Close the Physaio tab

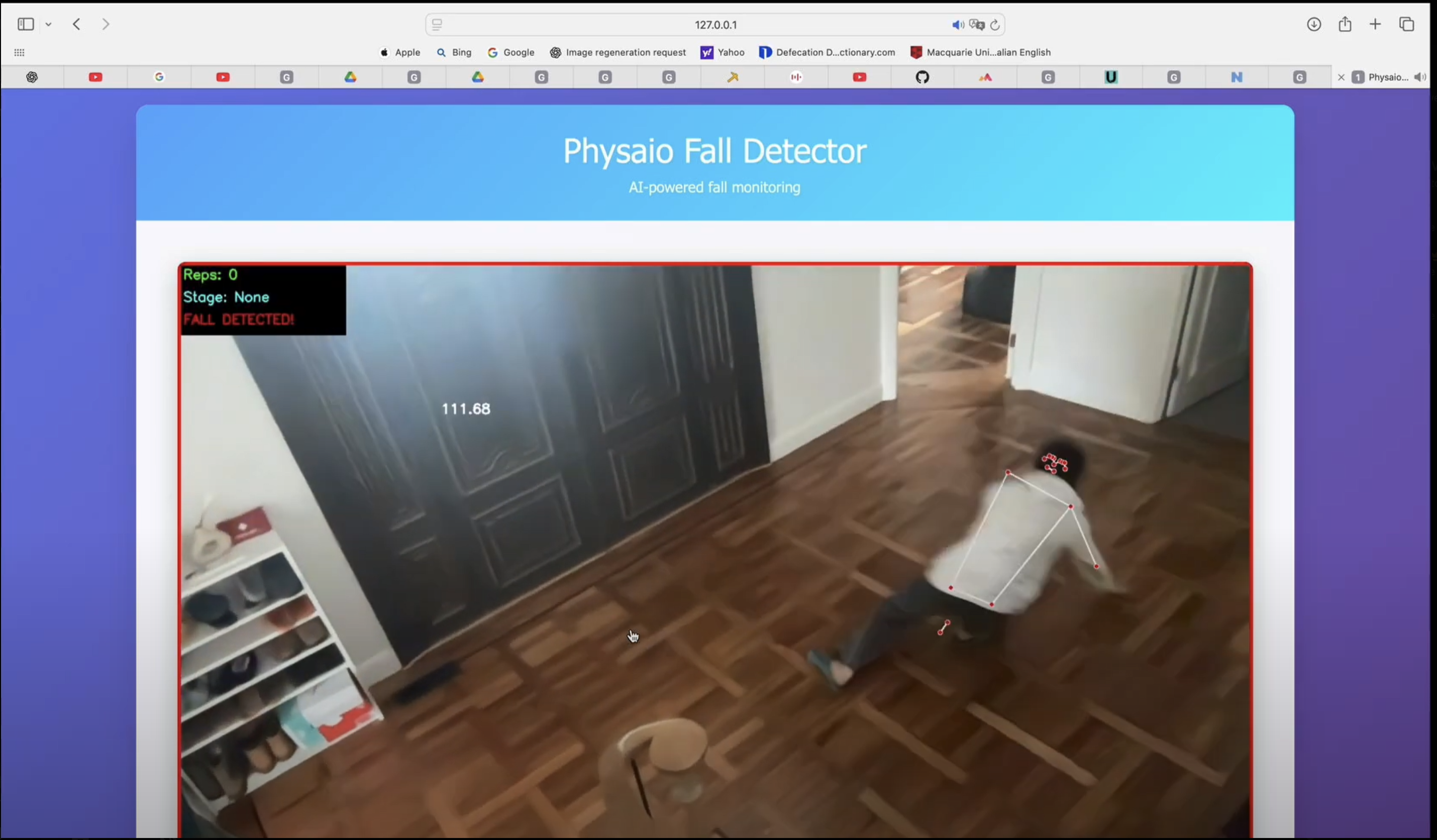[x=1341, y=77]
